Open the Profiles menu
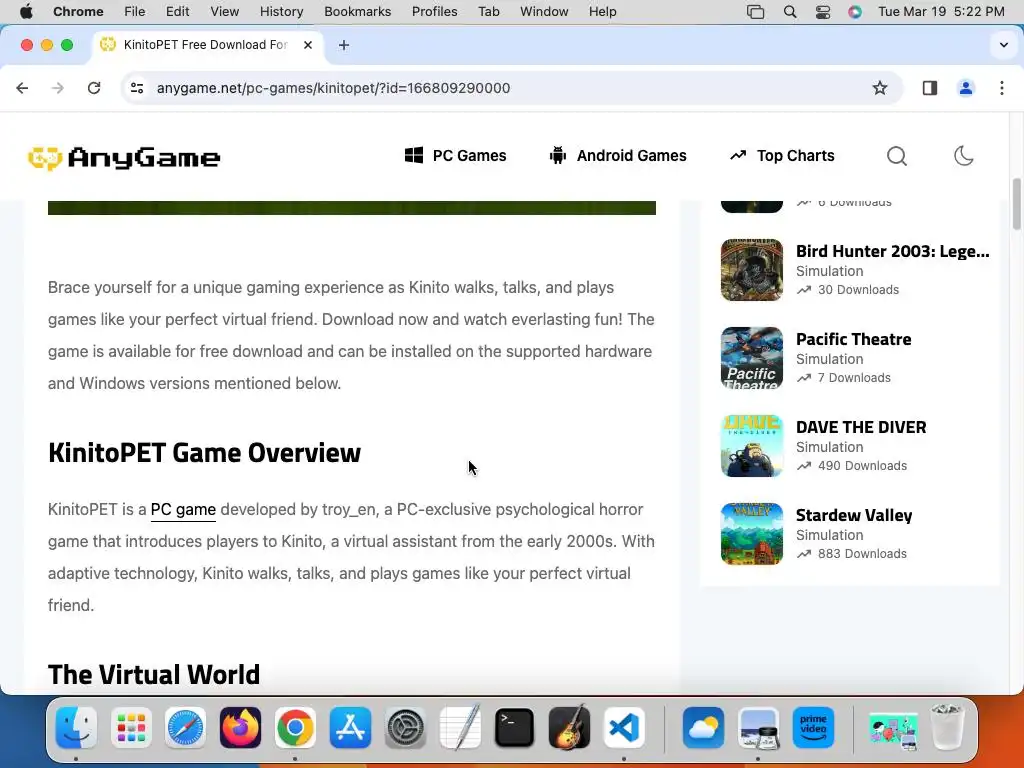This screenshot has width=1024, height=768. 434,11
